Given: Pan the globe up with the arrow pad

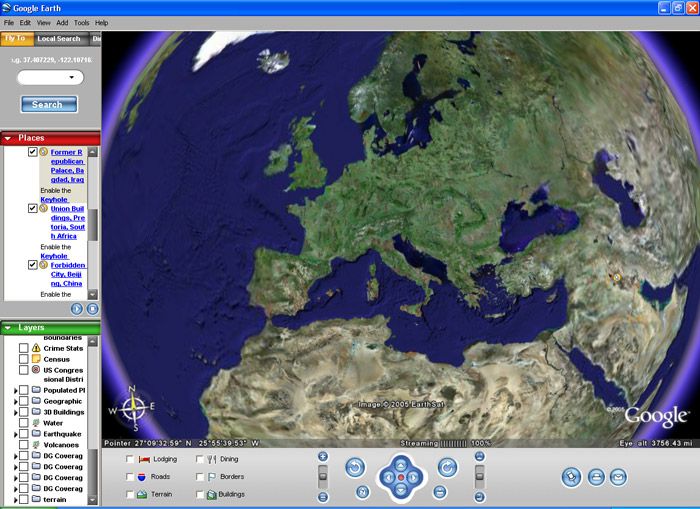Looking at the screenshot, I should (x=401, y=465).
